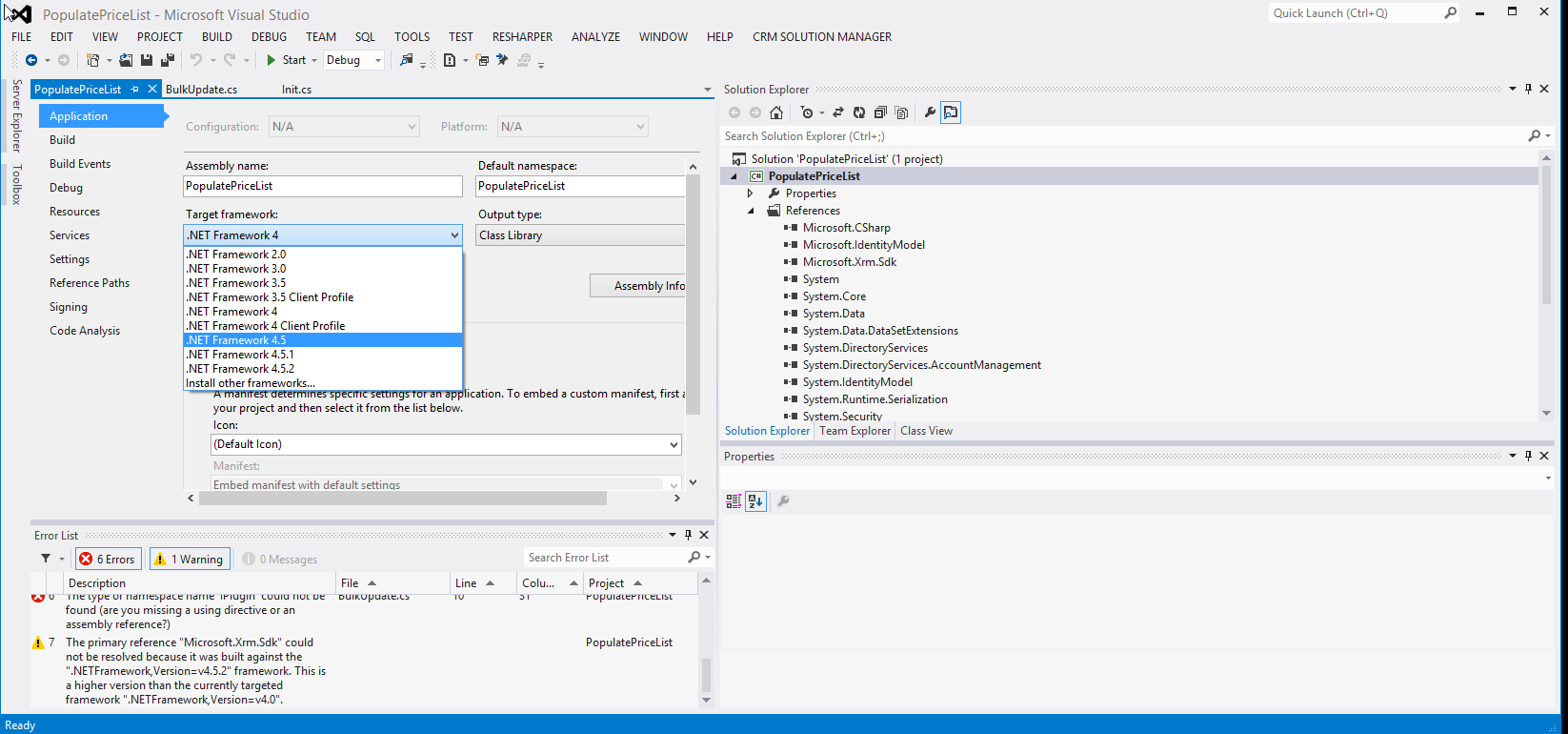Pin the Error List panel
1568x734 pixels.
point(688,535)
